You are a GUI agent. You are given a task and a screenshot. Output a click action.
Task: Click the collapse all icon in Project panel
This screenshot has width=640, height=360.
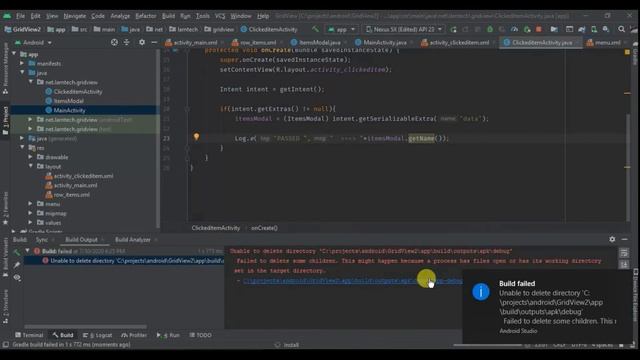point(127,42)
